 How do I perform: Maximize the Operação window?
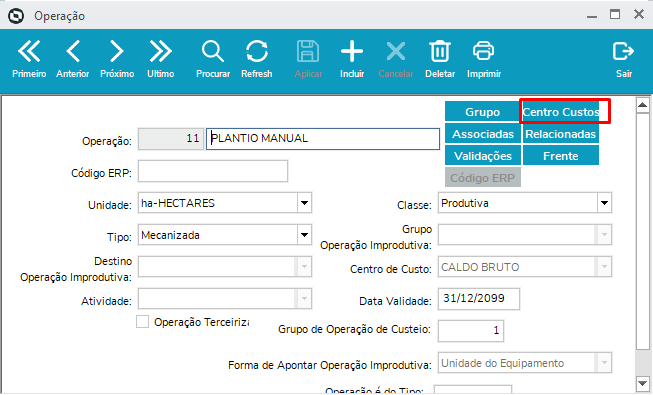coord(615,15)
